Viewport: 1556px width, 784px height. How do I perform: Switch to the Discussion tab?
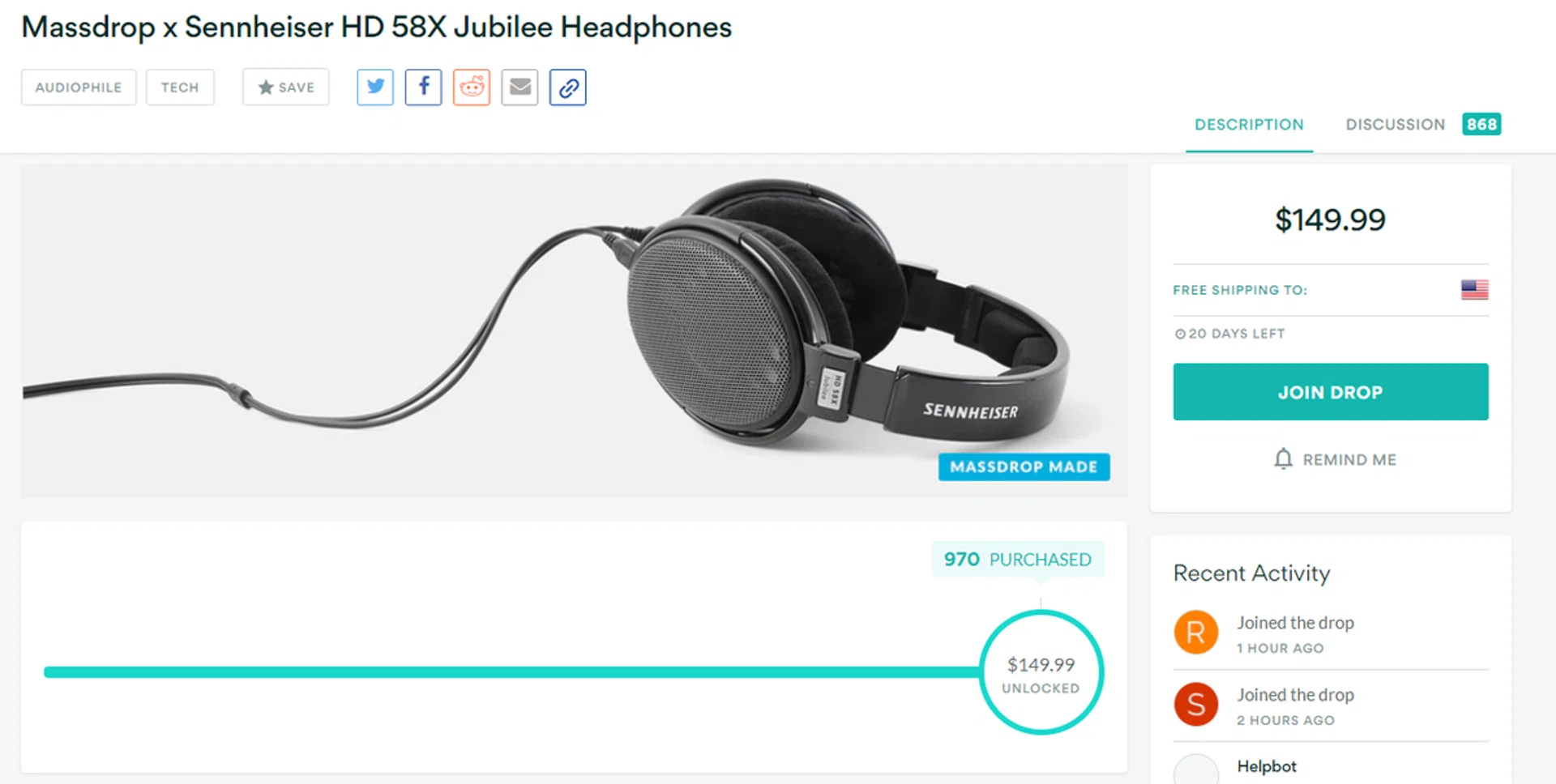coord(1423,125)
